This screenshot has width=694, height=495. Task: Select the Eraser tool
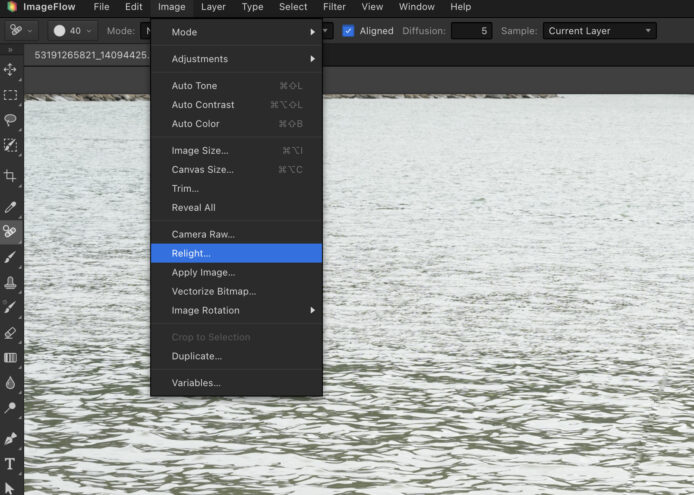point(10,333)
